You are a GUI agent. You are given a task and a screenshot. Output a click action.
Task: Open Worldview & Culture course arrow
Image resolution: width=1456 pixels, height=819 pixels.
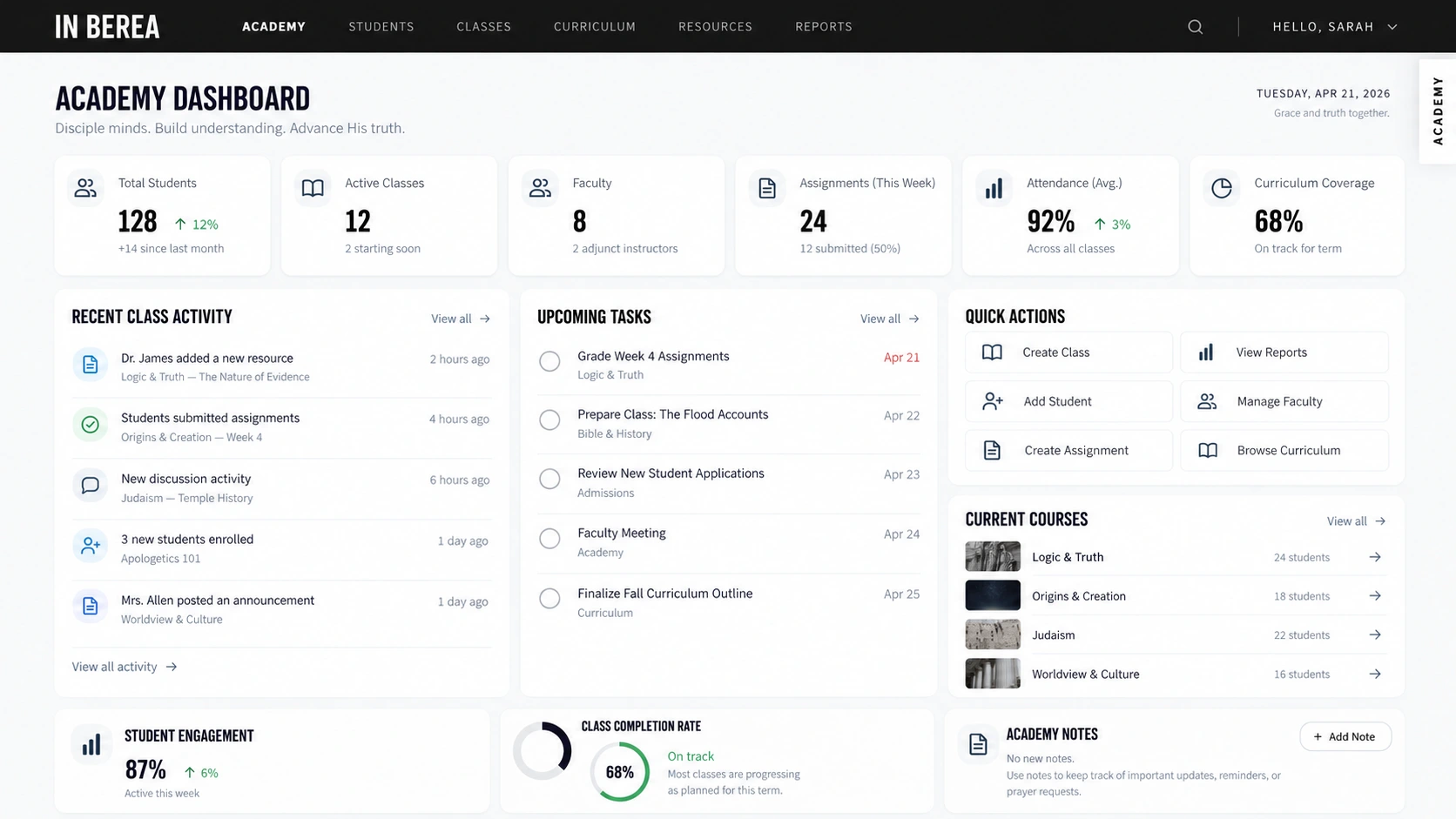point(1375,674)
